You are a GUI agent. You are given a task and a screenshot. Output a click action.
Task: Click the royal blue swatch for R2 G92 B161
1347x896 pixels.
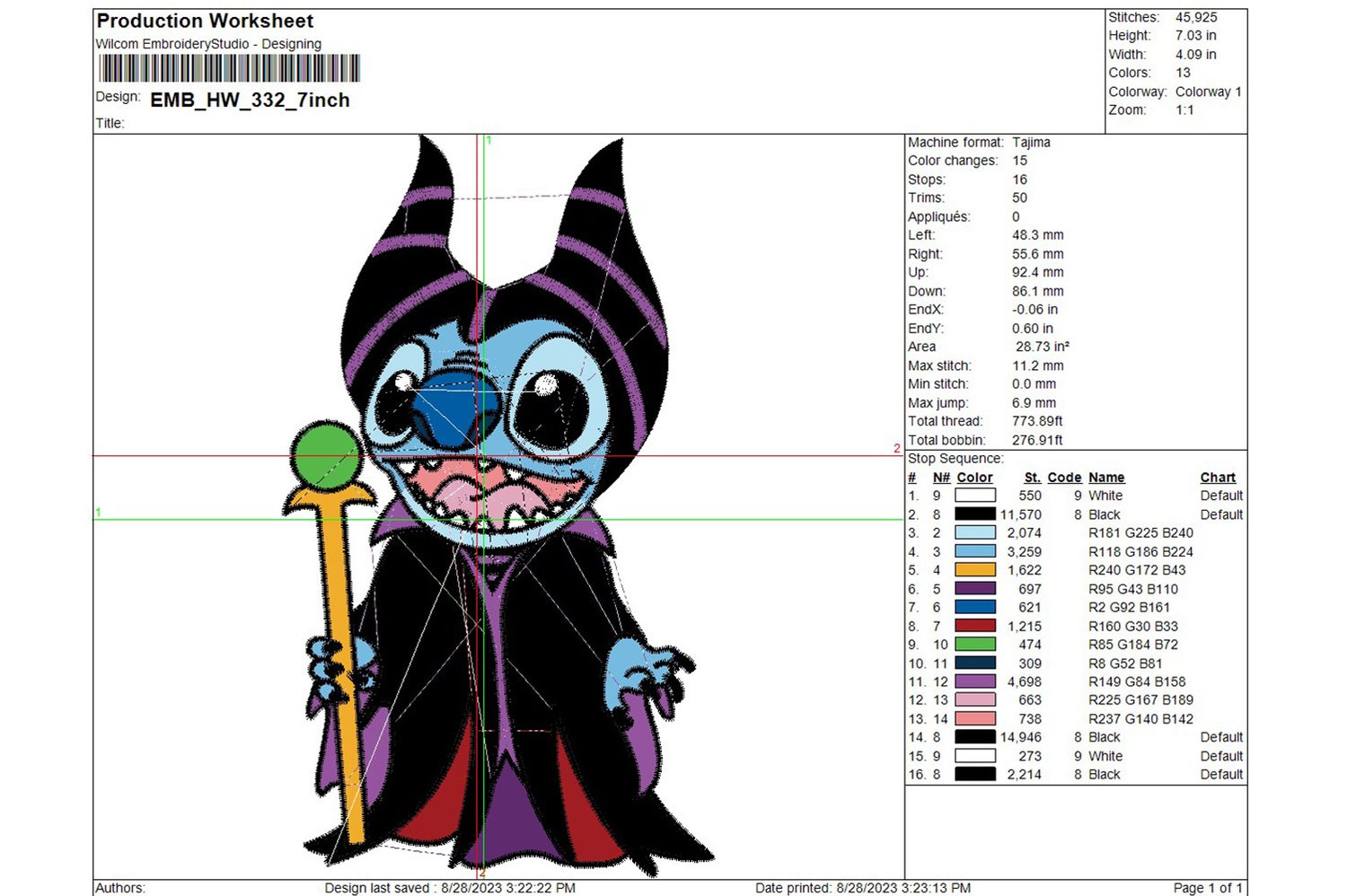pos(975,607)
